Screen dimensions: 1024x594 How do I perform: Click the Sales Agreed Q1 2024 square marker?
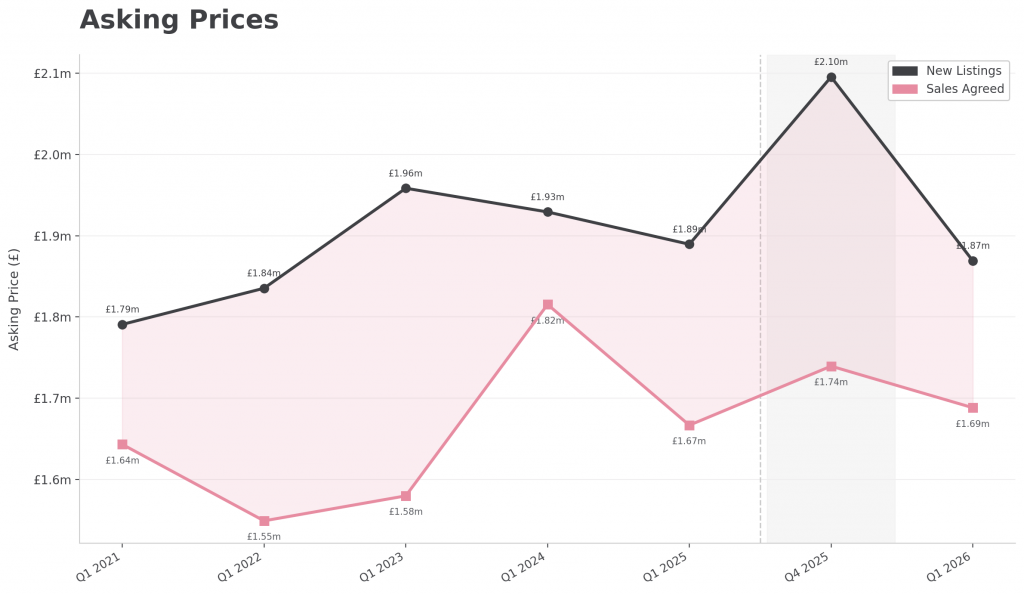tap(548, 305)
